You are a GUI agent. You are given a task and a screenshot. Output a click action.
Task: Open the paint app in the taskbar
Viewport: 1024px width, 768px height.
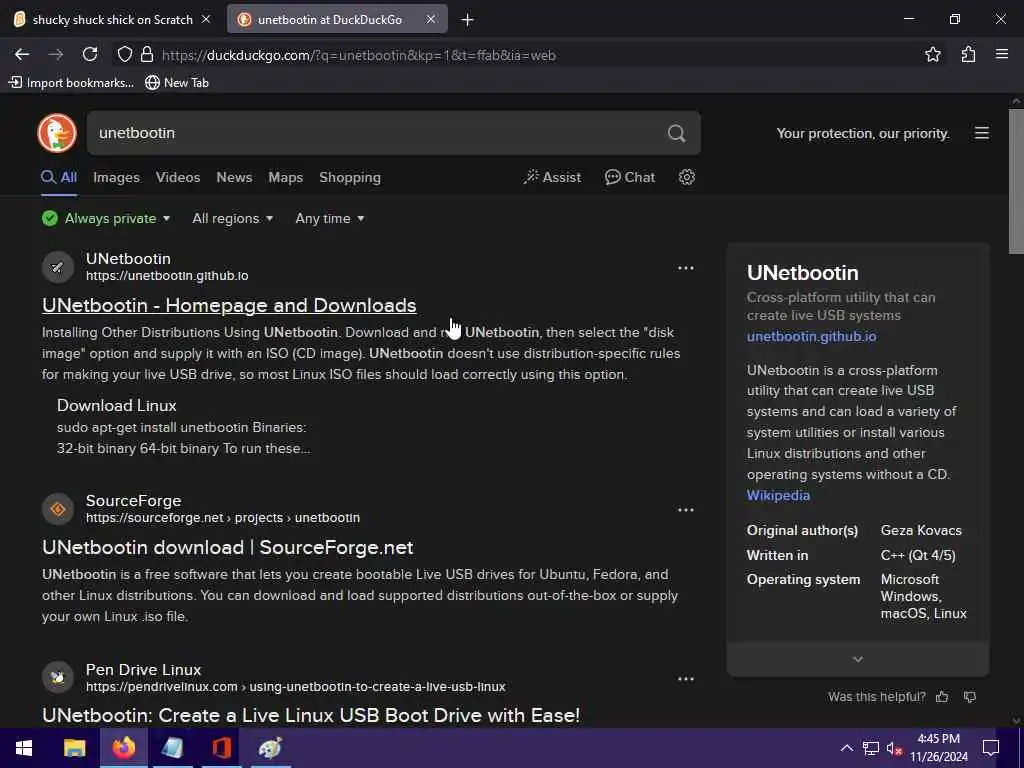click(x=270, y=748)
